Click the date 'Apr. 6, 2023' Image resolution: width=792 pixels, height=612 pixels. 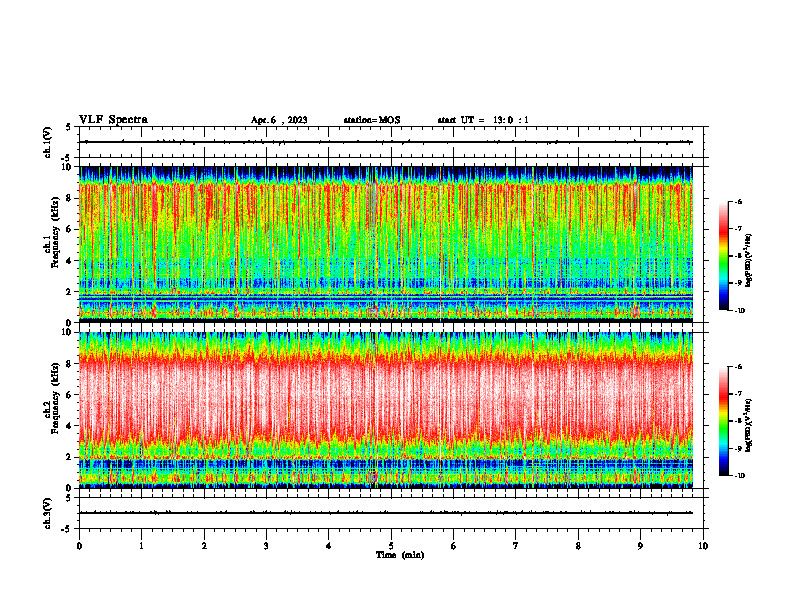[x=279, y=120]
